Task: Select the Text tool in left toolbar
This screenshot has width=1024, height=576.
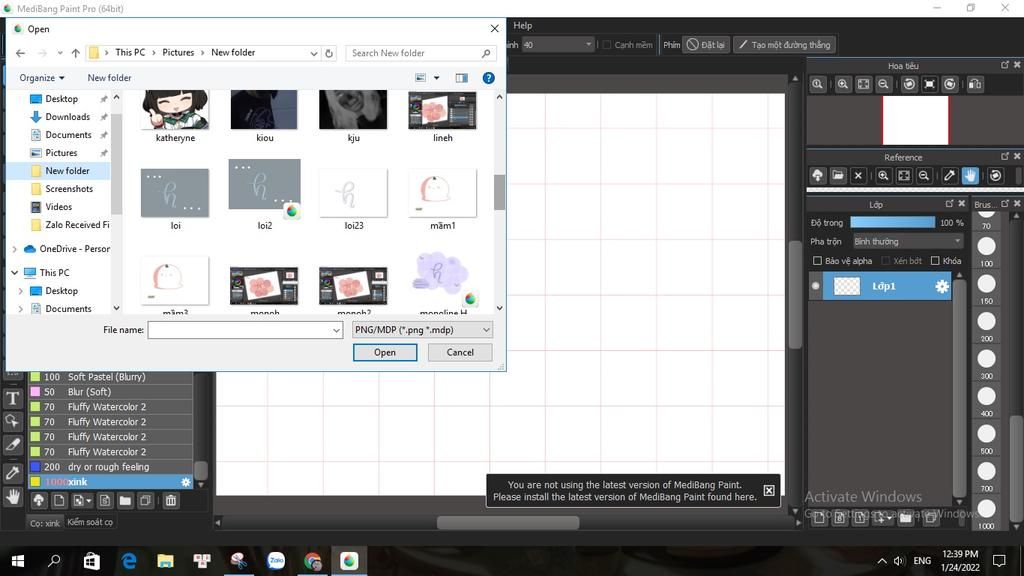Action: [x=12, y=398]
